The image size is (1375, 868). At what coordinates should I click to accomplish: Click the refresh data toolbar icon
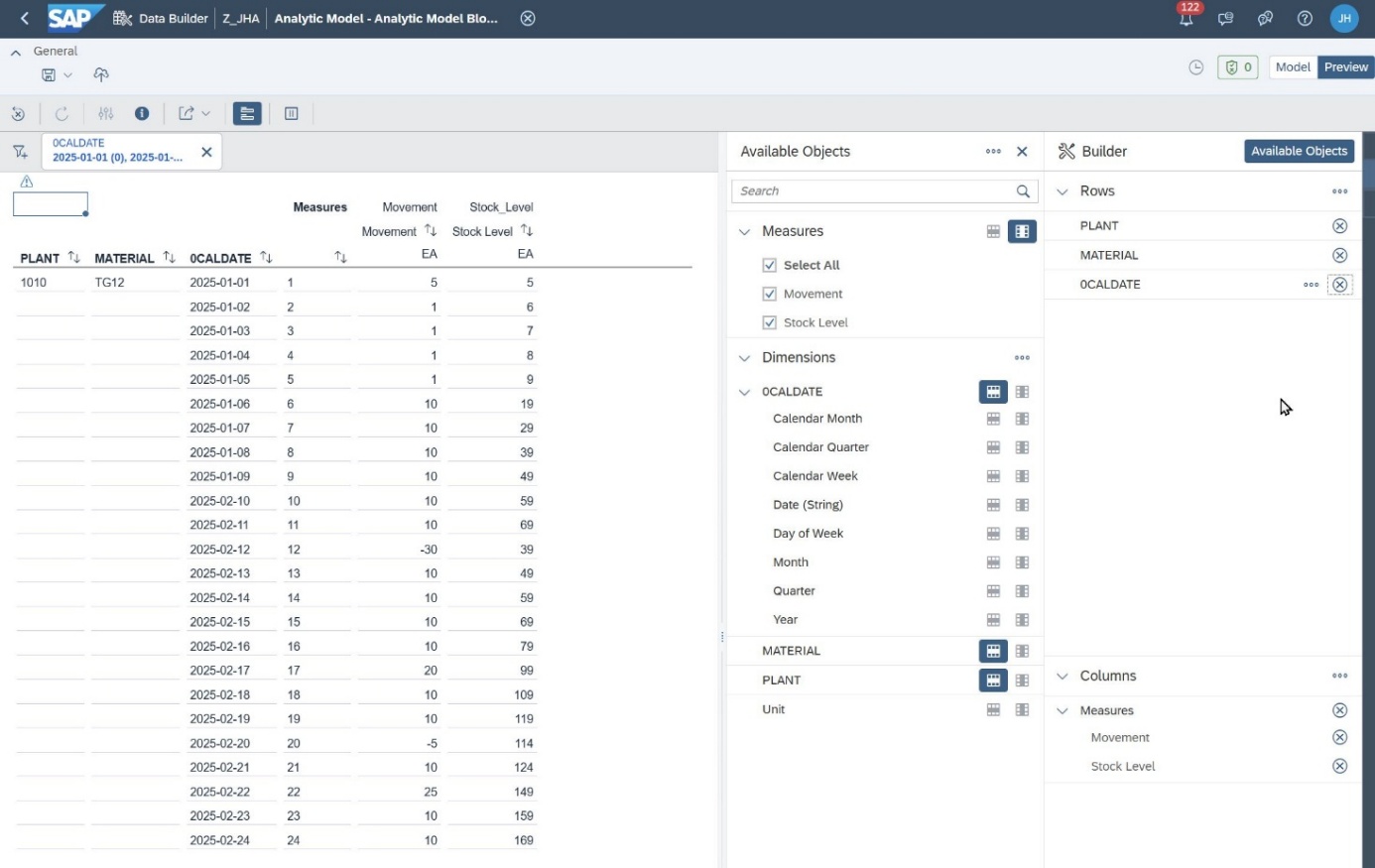(62, 114)
